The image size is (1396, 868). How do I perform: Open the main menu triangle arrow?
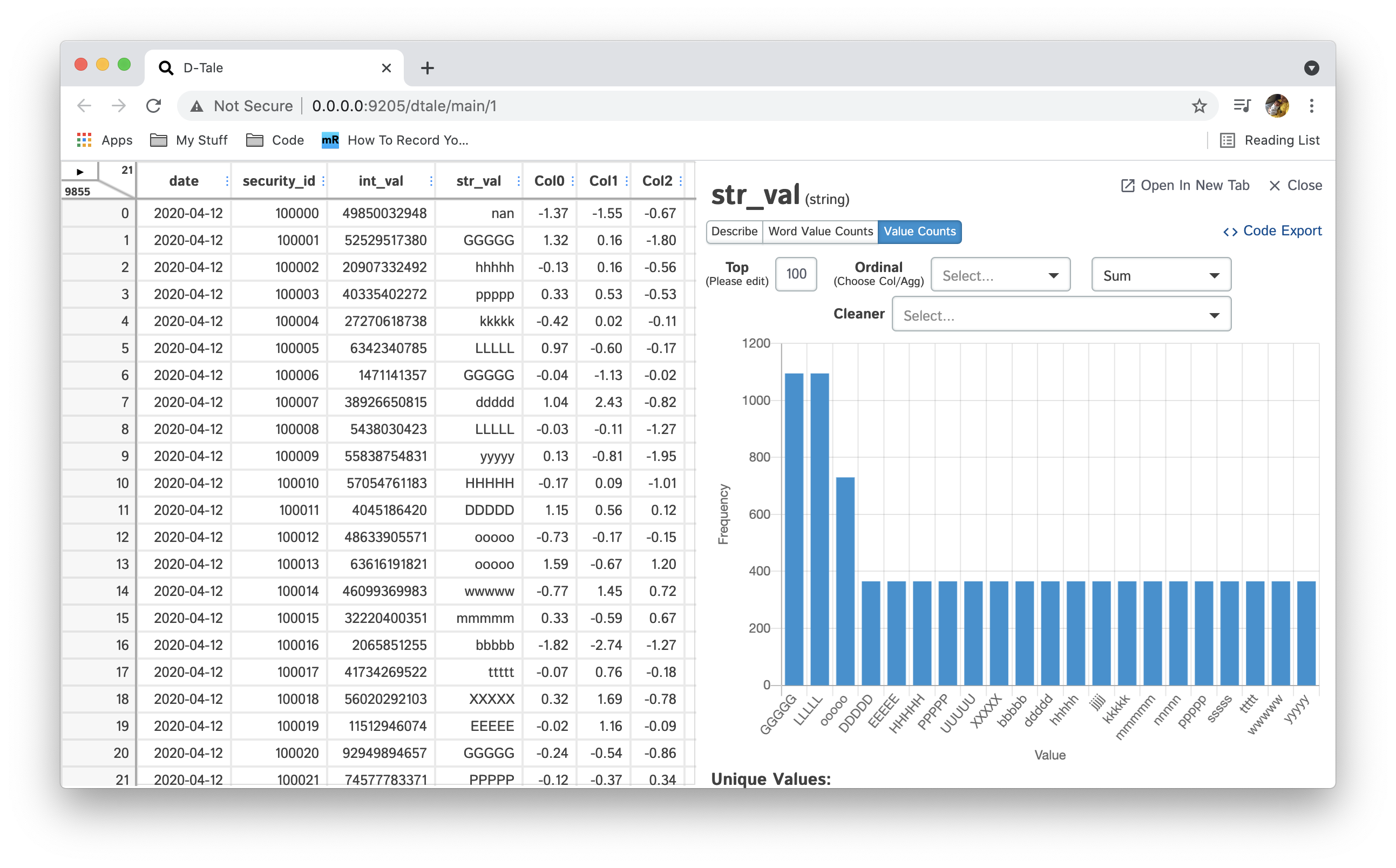click(x=80, y=172)
